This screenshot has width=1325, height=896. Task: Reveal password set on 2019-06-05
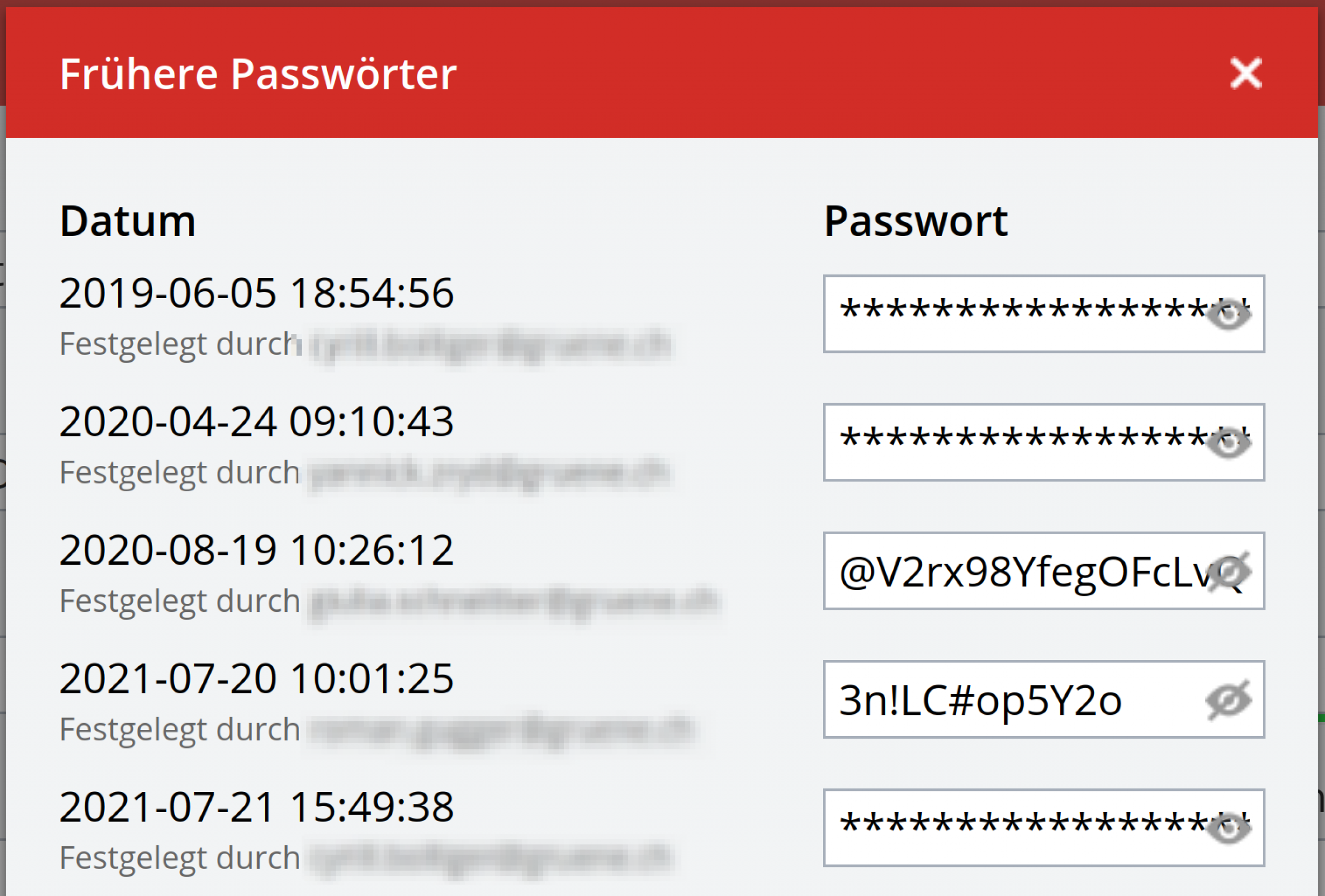click(x=1228, y=314)
